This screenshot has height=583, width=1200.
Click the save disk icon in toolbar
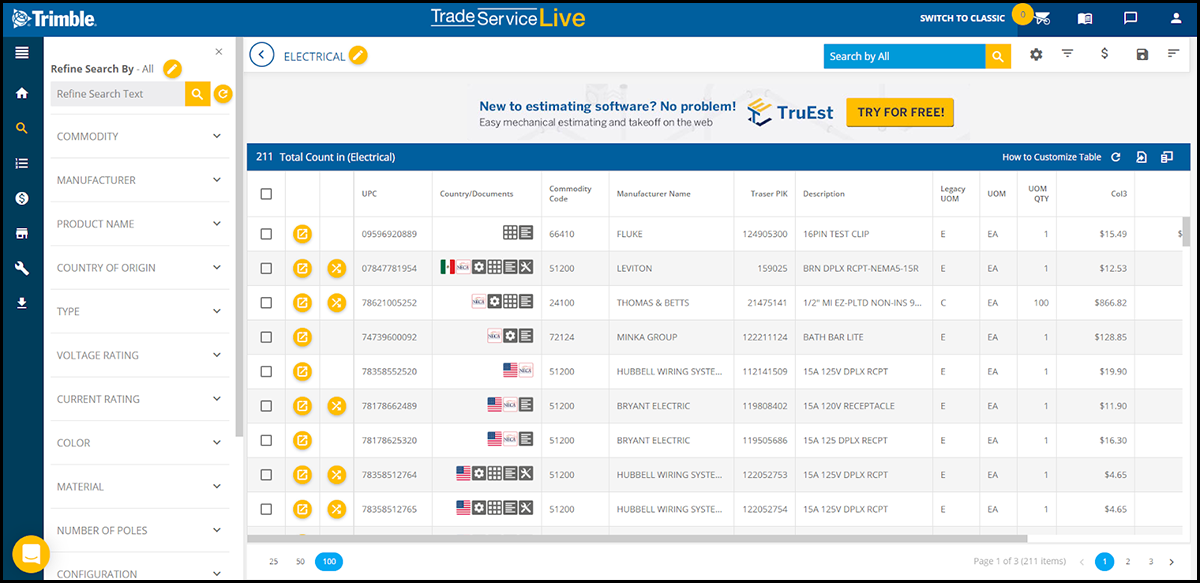1142,54
